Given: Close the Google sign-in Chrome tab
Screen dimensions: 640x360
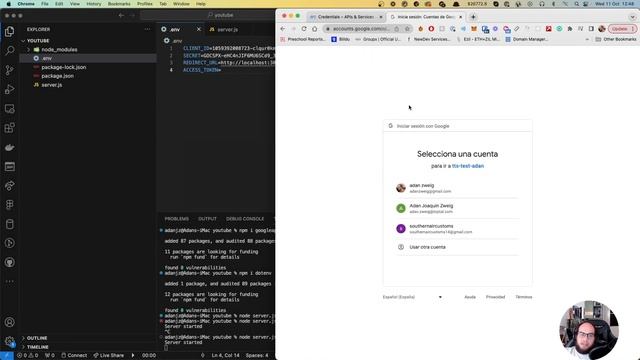Looking at the screenshot, I should (x=460, y=17).
